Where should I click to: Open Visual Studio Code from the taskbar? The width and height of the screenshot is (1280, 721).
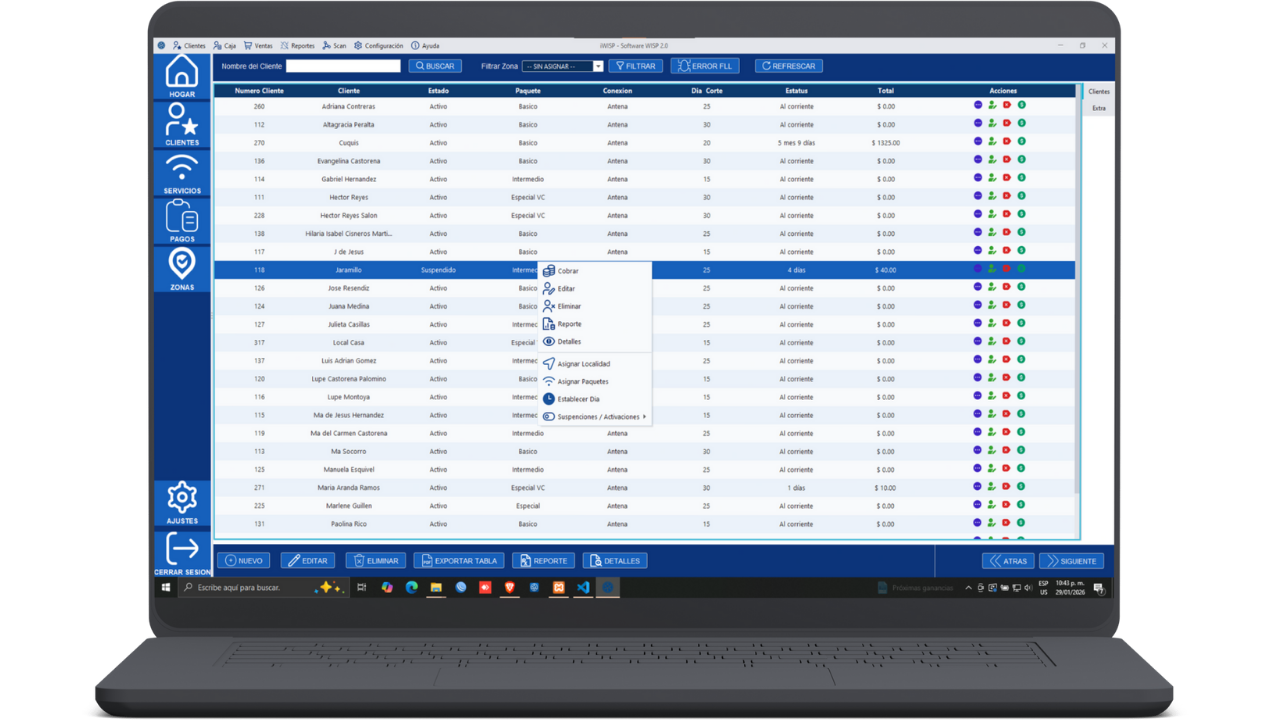pos(583,588)
